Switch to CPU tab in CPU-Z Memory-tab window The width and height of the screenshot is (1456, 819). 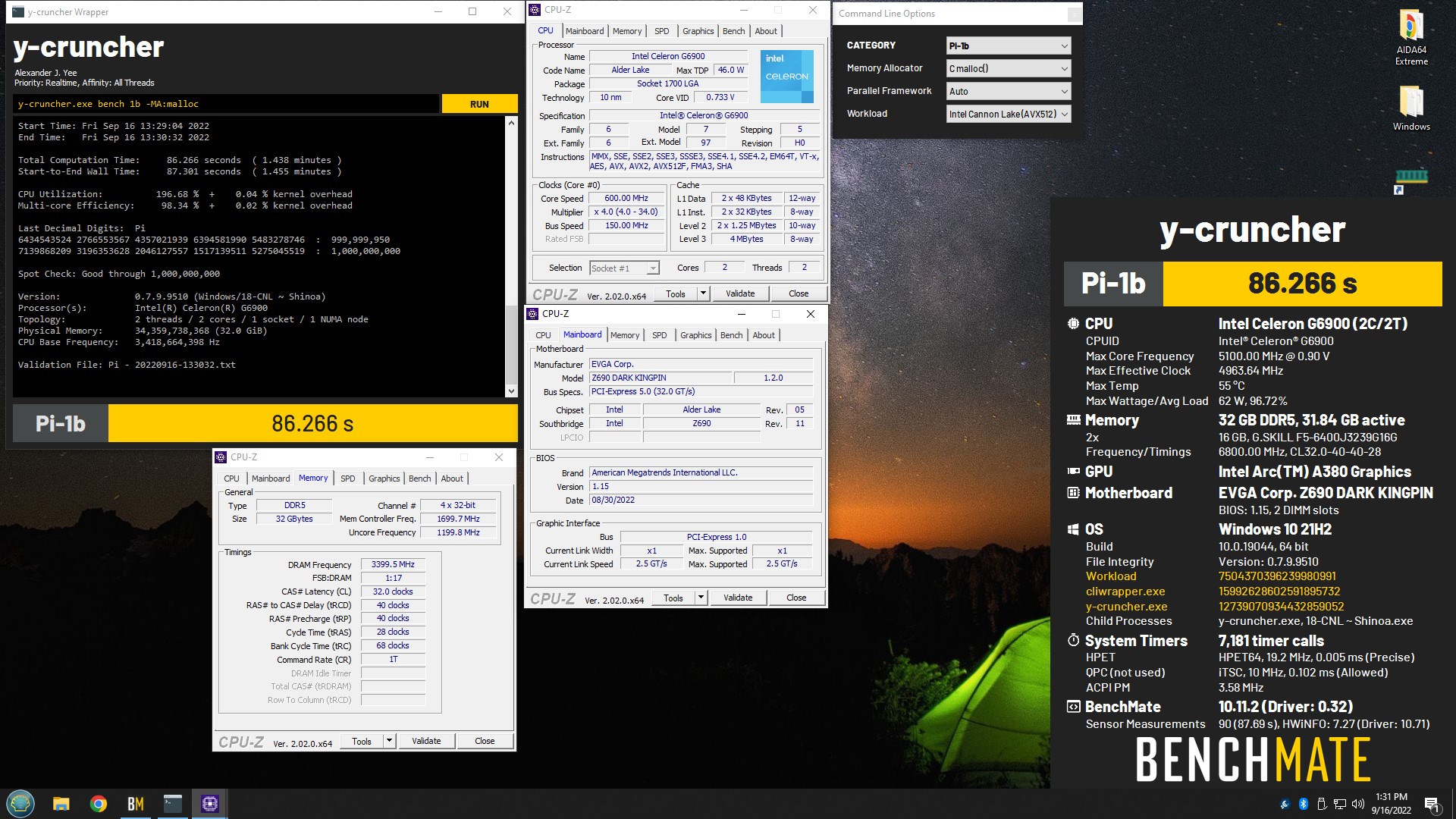(x=231, y=479)
